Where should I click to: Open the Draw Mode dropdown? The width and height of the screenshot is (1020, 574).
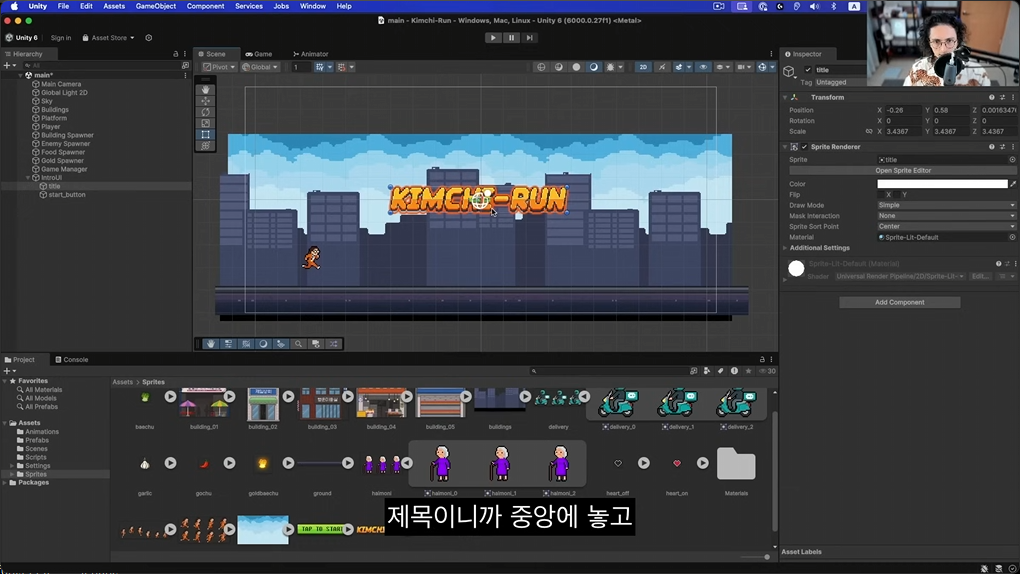[946, 205]
